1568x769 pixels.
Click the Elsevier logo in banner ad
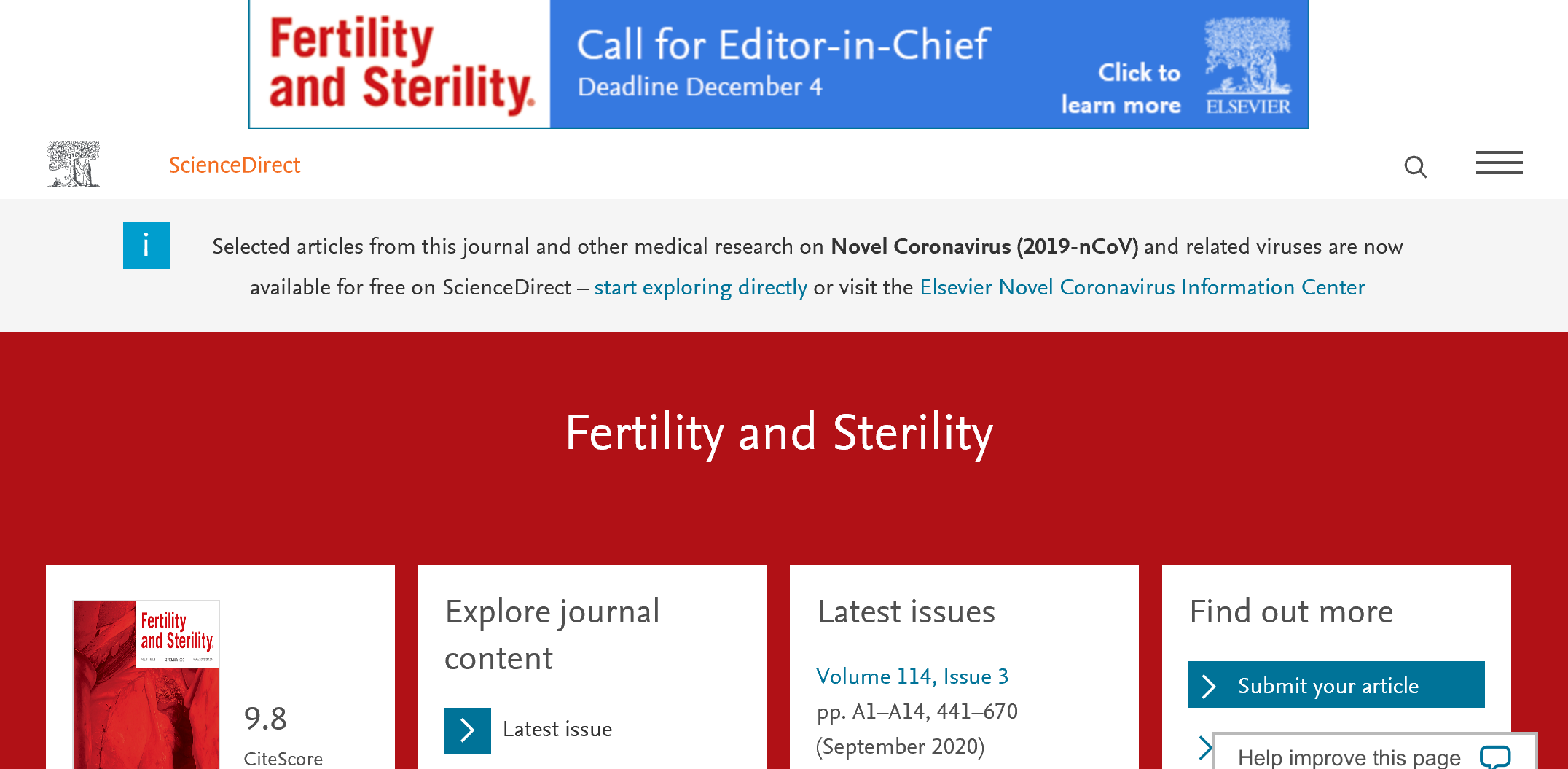point(1248,66)
